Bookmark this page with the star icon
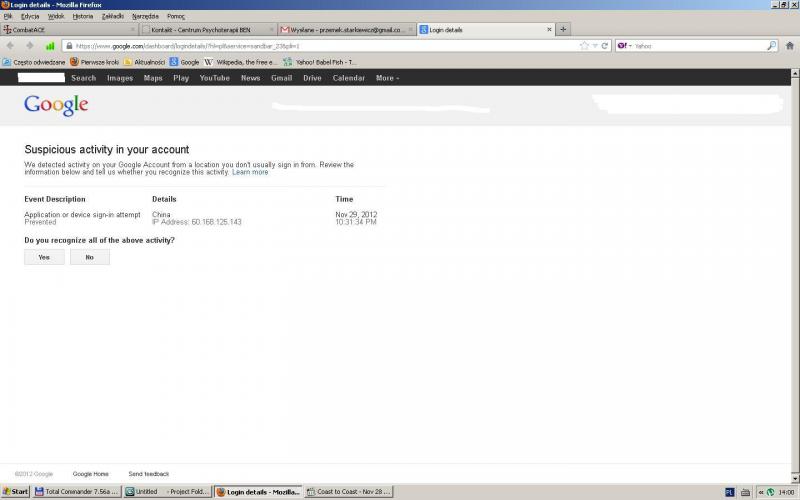The height and width of the screenshot is (500, 800). click(x=584, y=46)
